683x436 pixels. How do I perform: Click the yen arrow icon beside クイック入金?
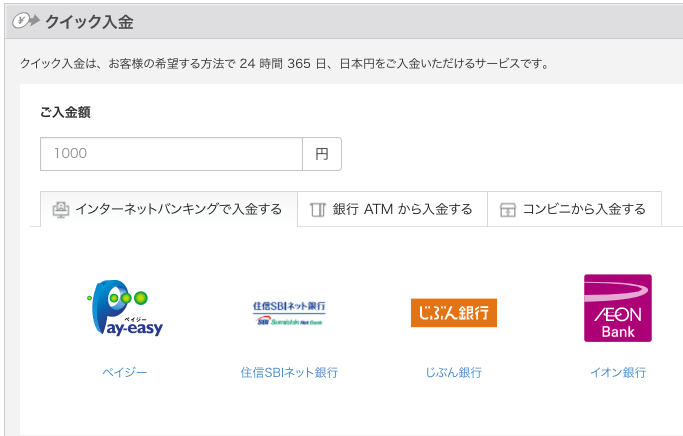(x=26, y=21)
